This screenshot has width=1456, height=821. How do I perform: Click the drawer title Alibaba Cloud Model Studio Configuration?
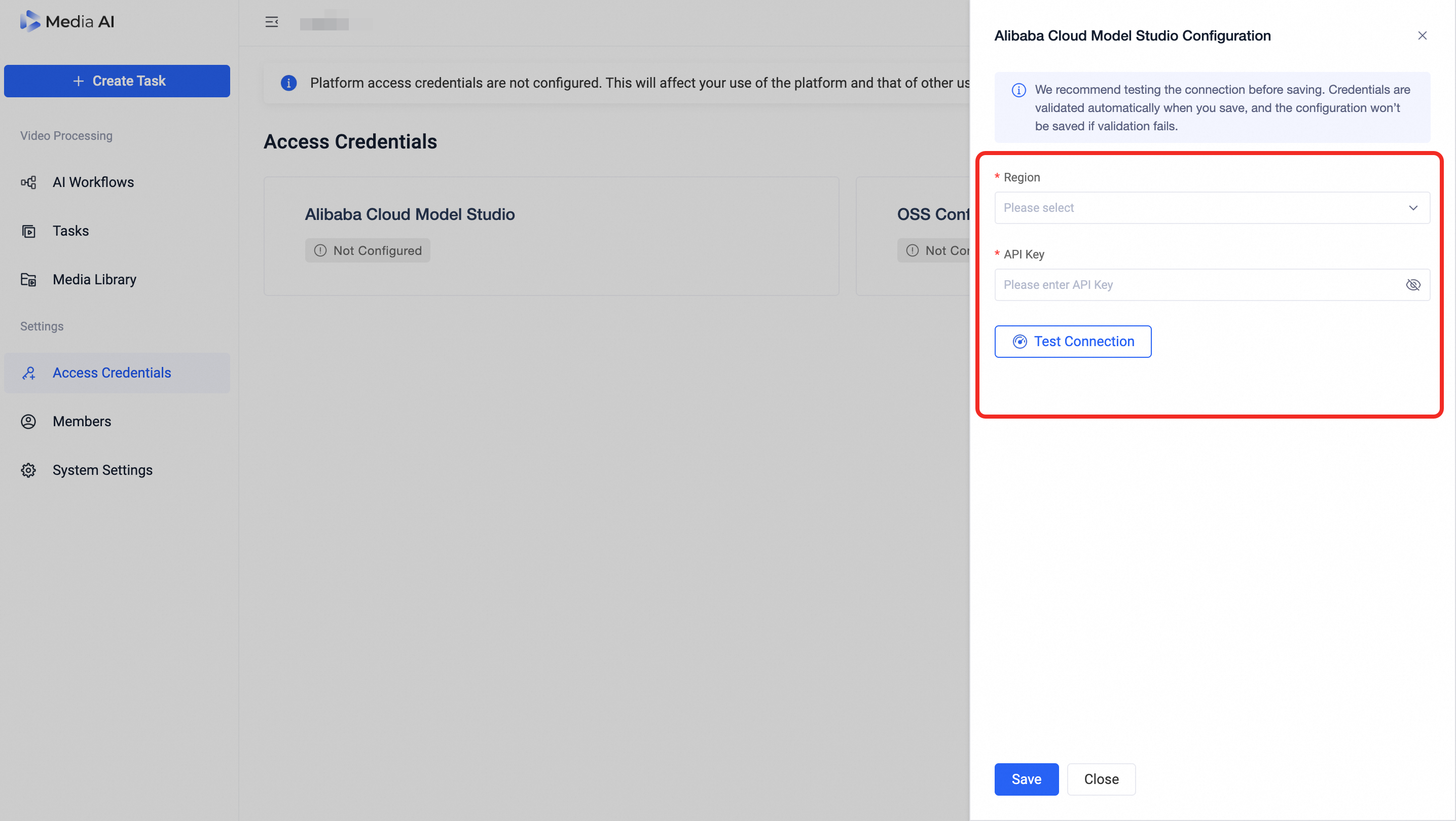tap(1132, 35)
